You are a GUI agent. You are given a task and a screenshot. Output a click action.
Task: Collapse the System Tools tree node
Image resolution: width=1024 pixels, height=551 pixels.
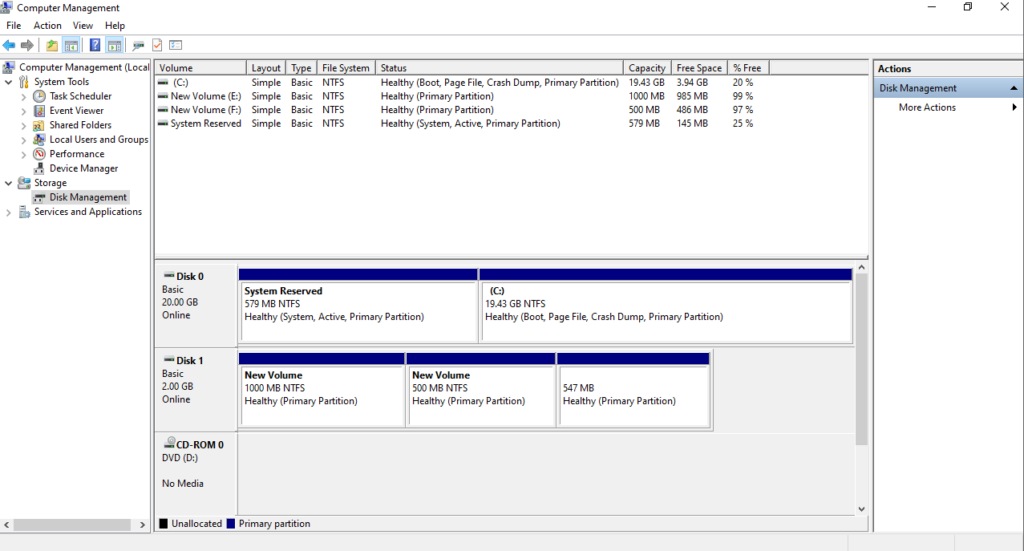click(8, 82)
